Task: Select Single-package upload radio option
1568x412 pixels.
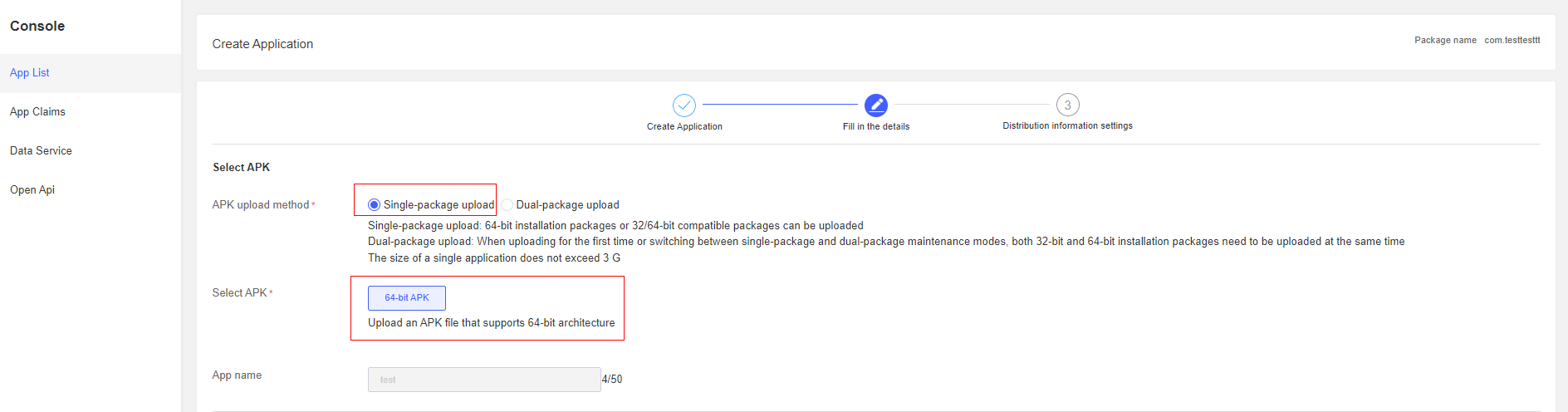Action: pos(375,205)
